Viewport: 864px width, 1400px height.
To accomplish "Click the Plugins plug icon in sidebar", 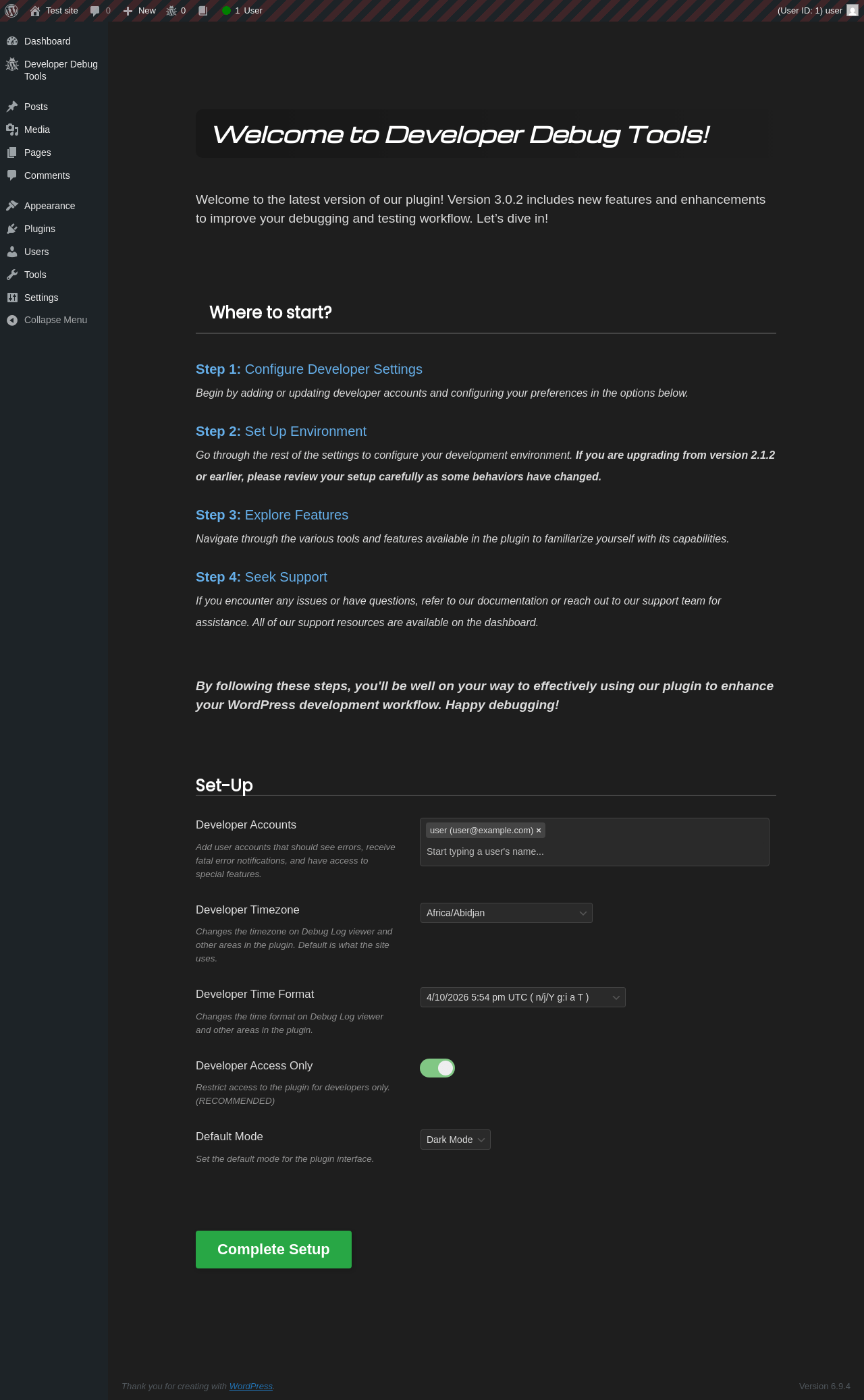I will 12,229.
